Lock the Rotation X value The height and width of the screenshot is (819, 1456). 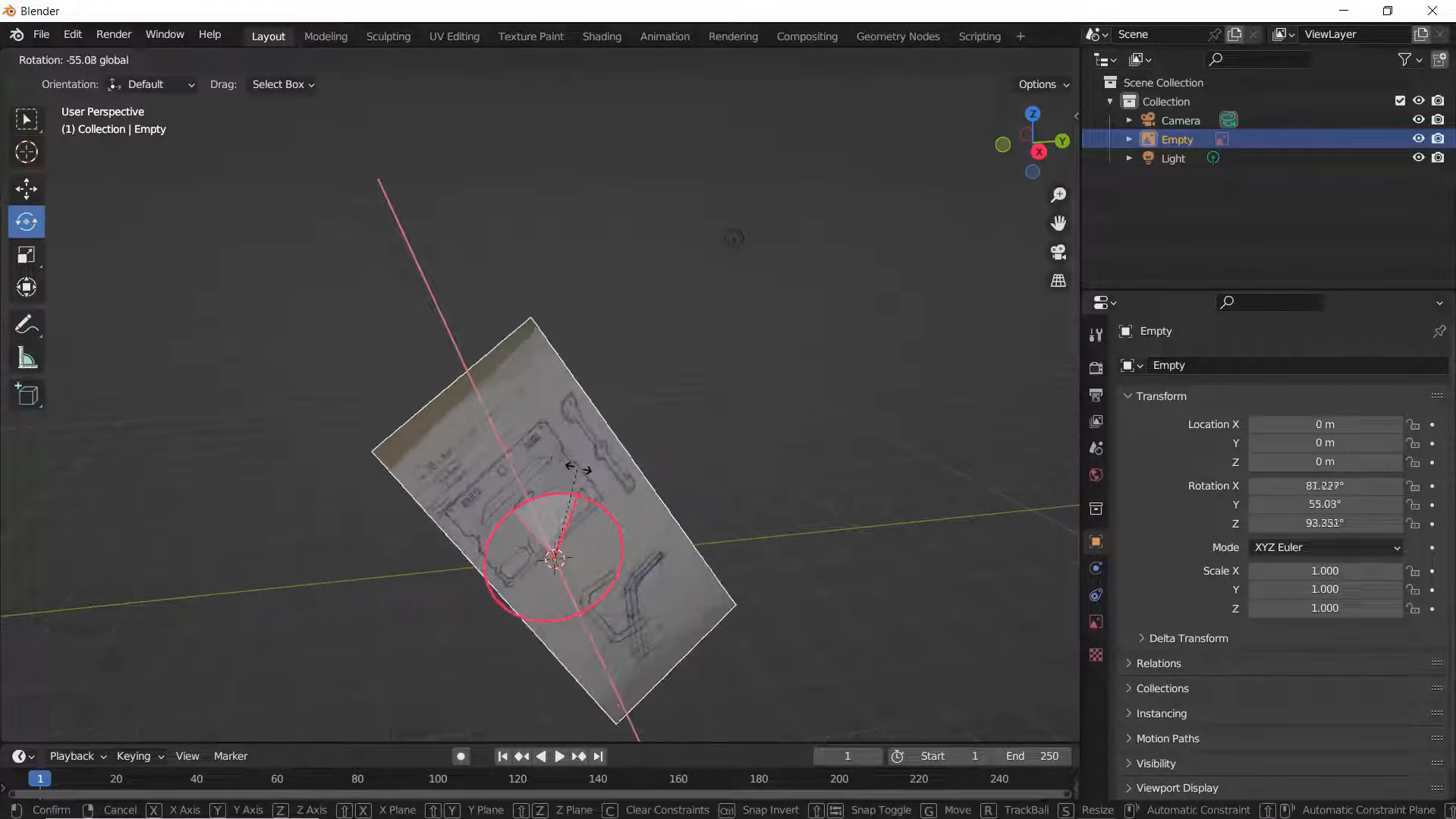(x=1412, y=486)
